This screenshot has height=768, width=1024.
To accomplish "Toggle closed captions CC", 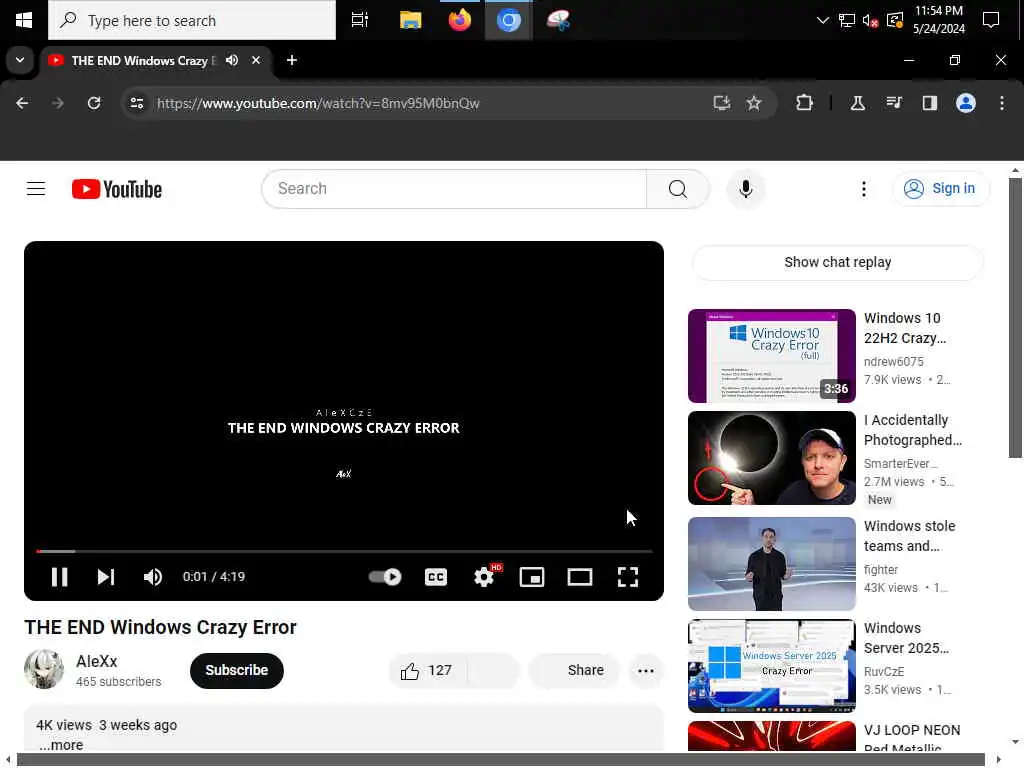I will point(436,577).
